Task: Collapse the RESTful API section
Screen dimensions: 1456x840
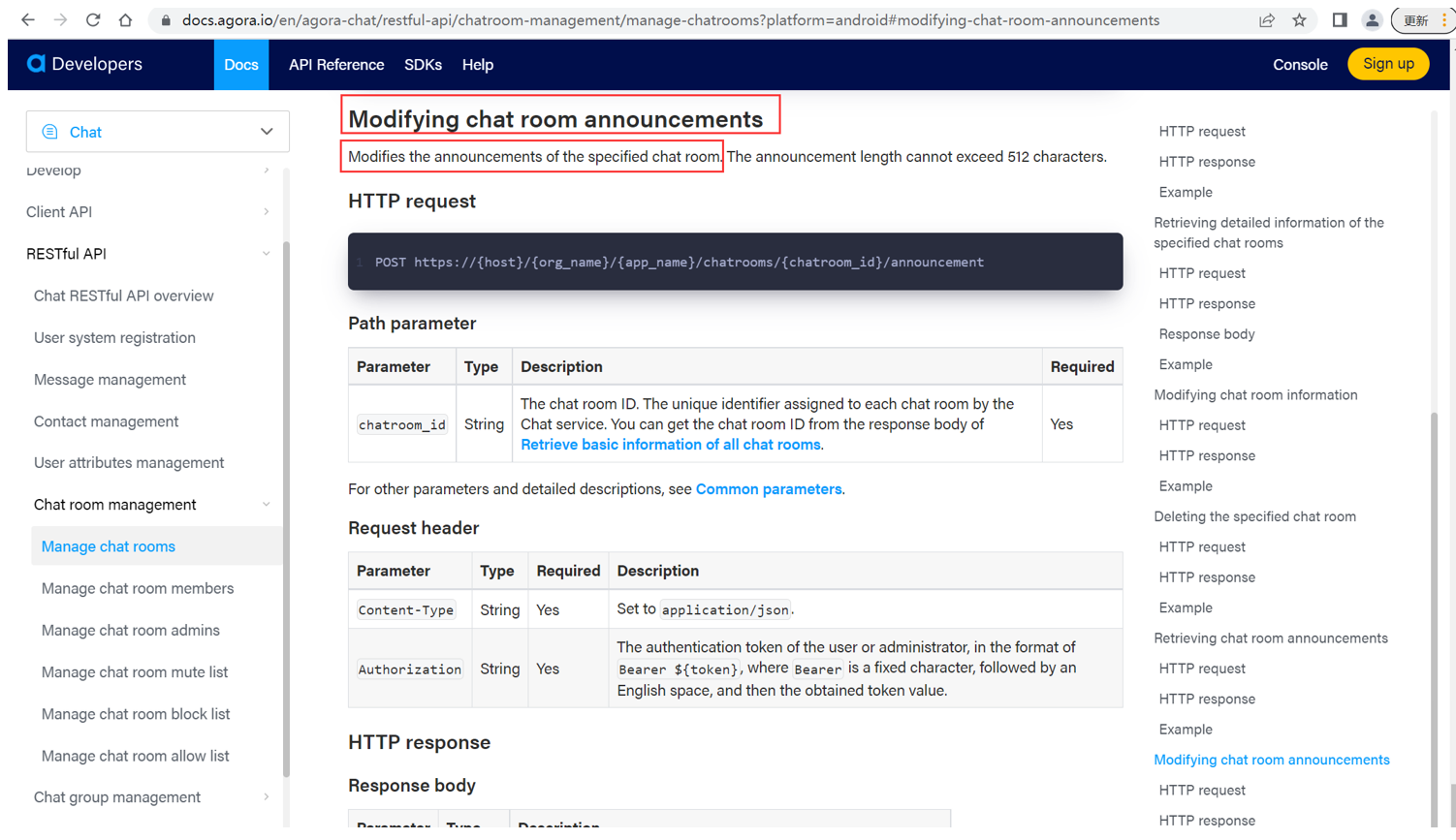Action: click(x=267, y=253)
